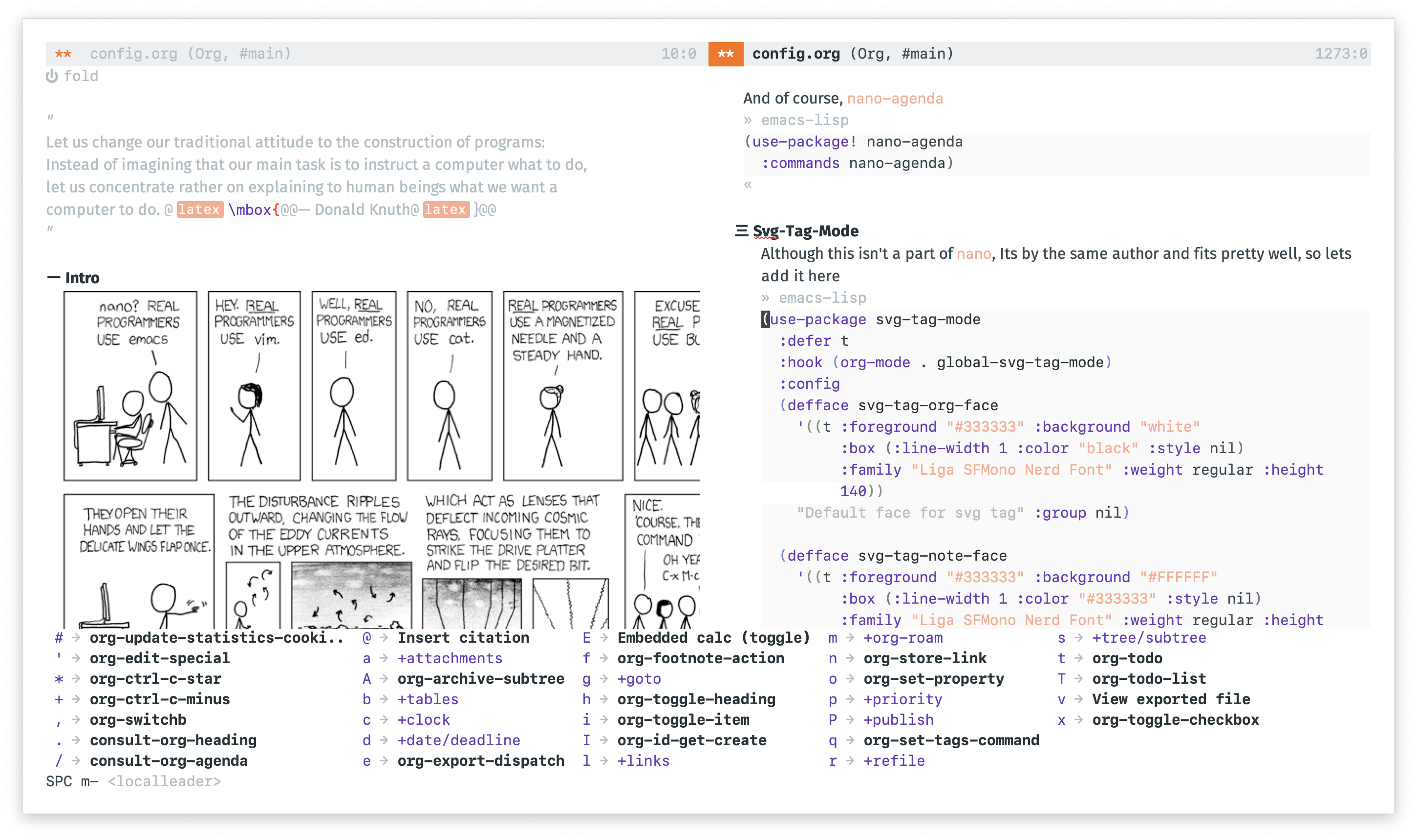Toggle the fold property at the top
1417x840 pixels.
point(81,76)
